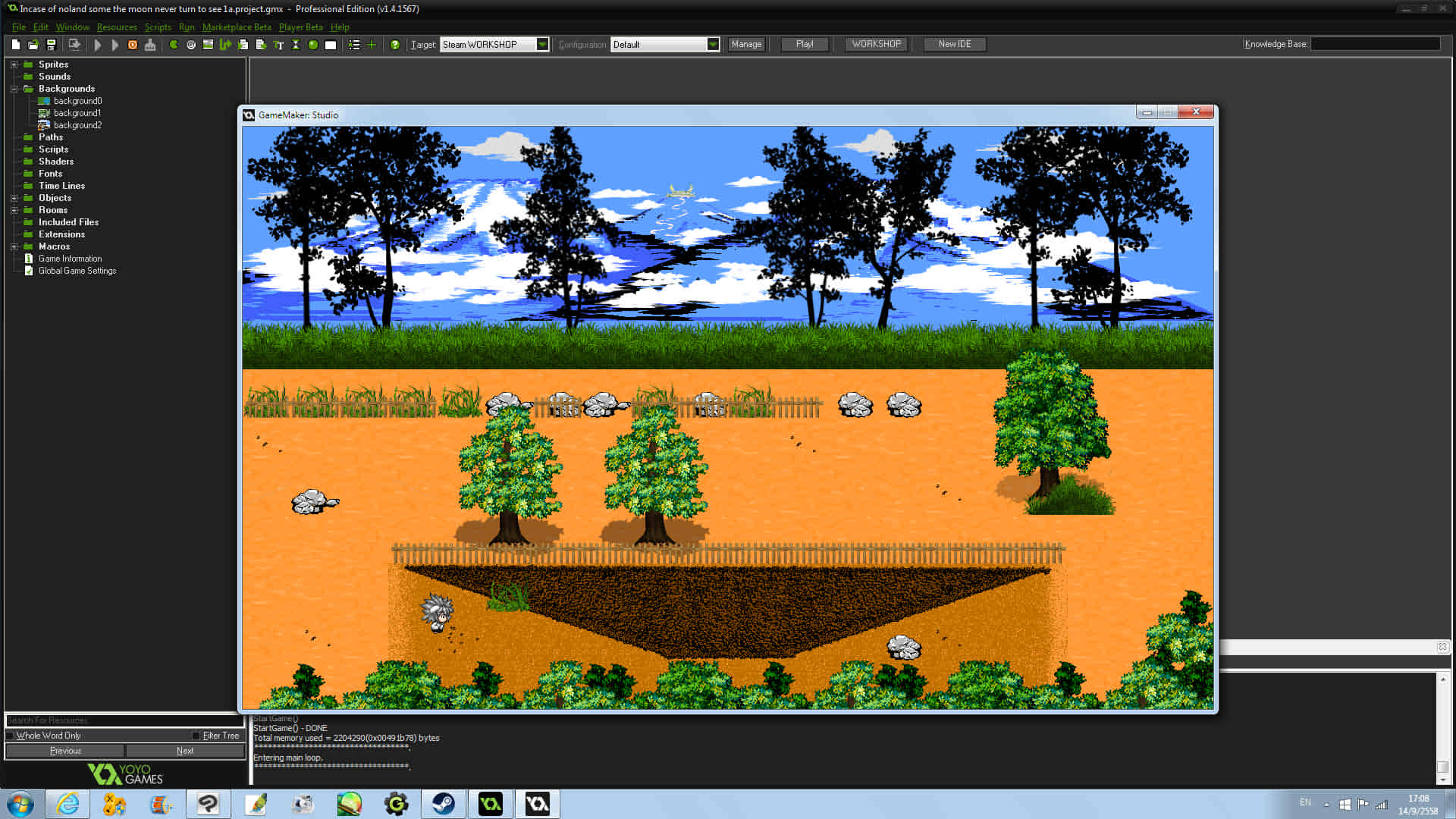Open the Resources menu
The image size is (1456, 819).
[117, 27]
